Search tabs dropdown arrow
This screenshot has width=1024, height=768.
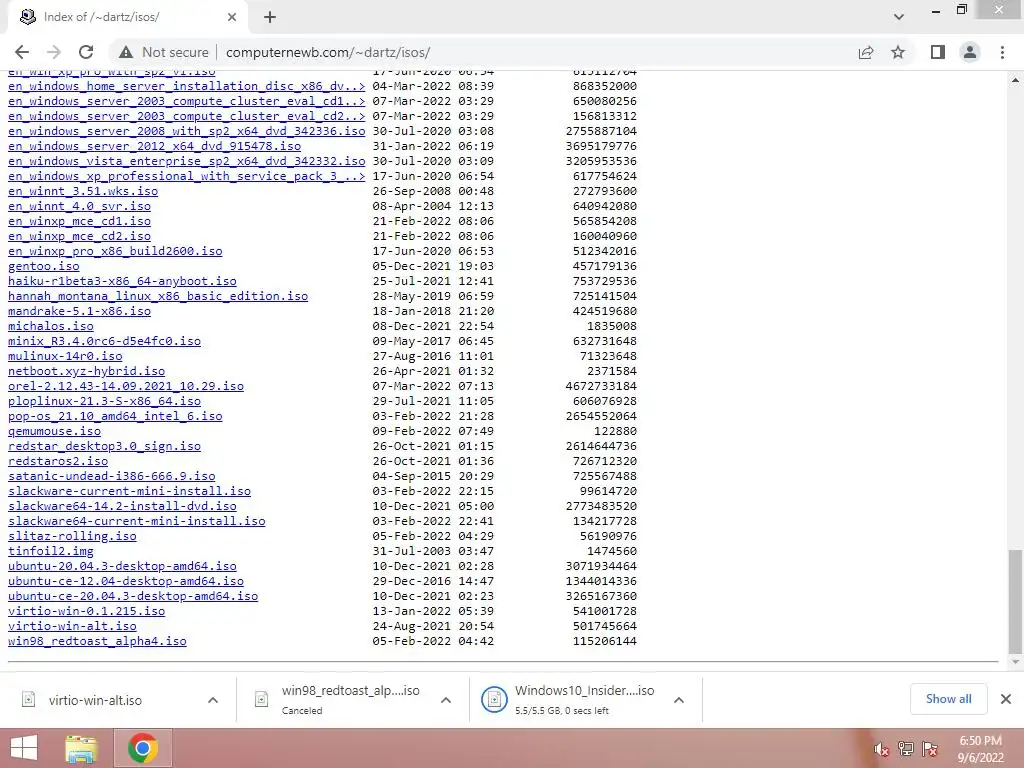click(899, 17)
